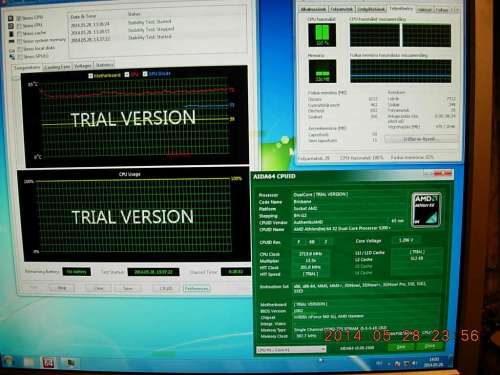This screenshot has width=500, height=375.
Task: Click the disk drive icon beside Stress local disks
Action: [x=12, y=50]
